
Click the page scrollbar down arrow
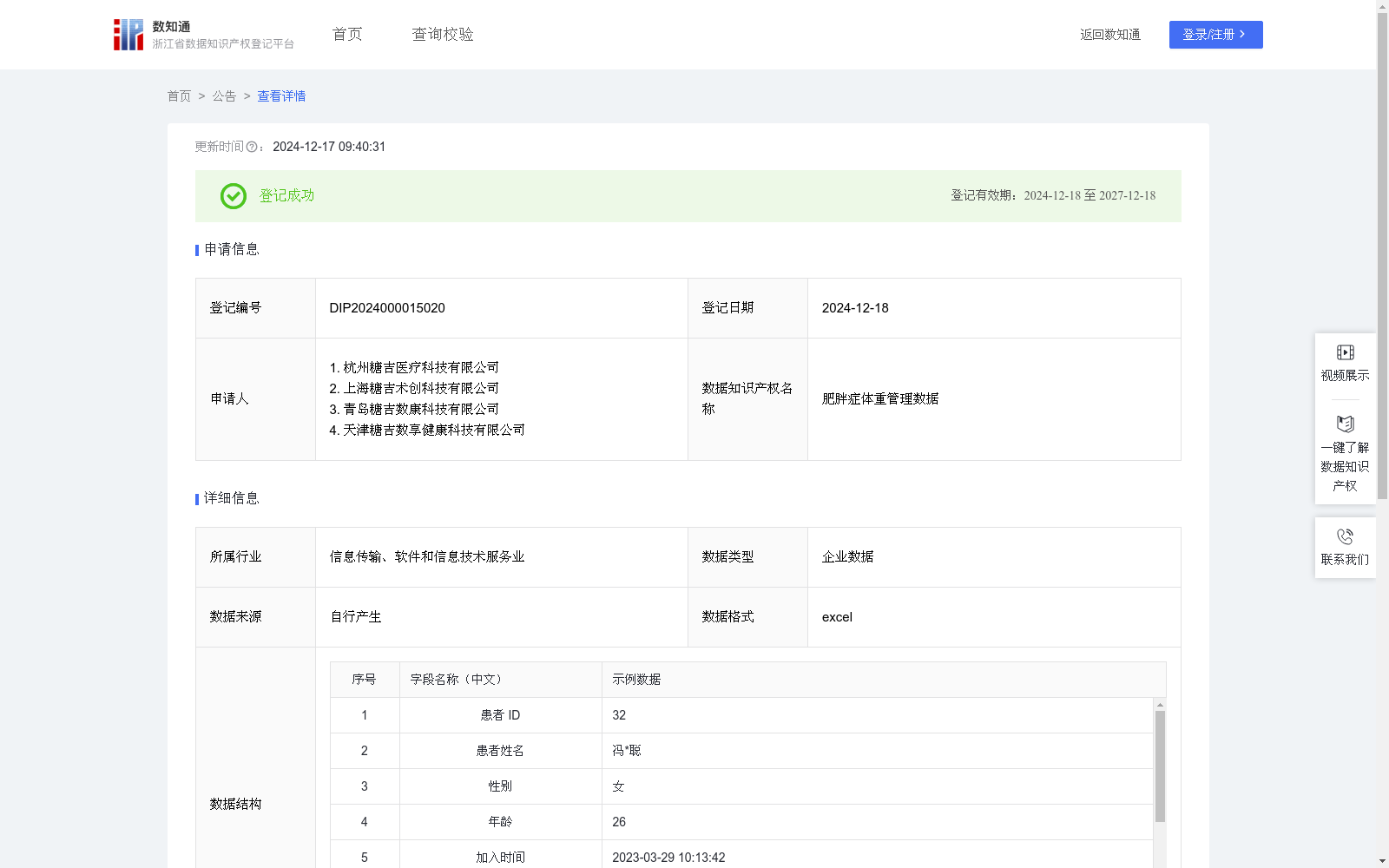pyautogui.click(x=1382, y=862)
